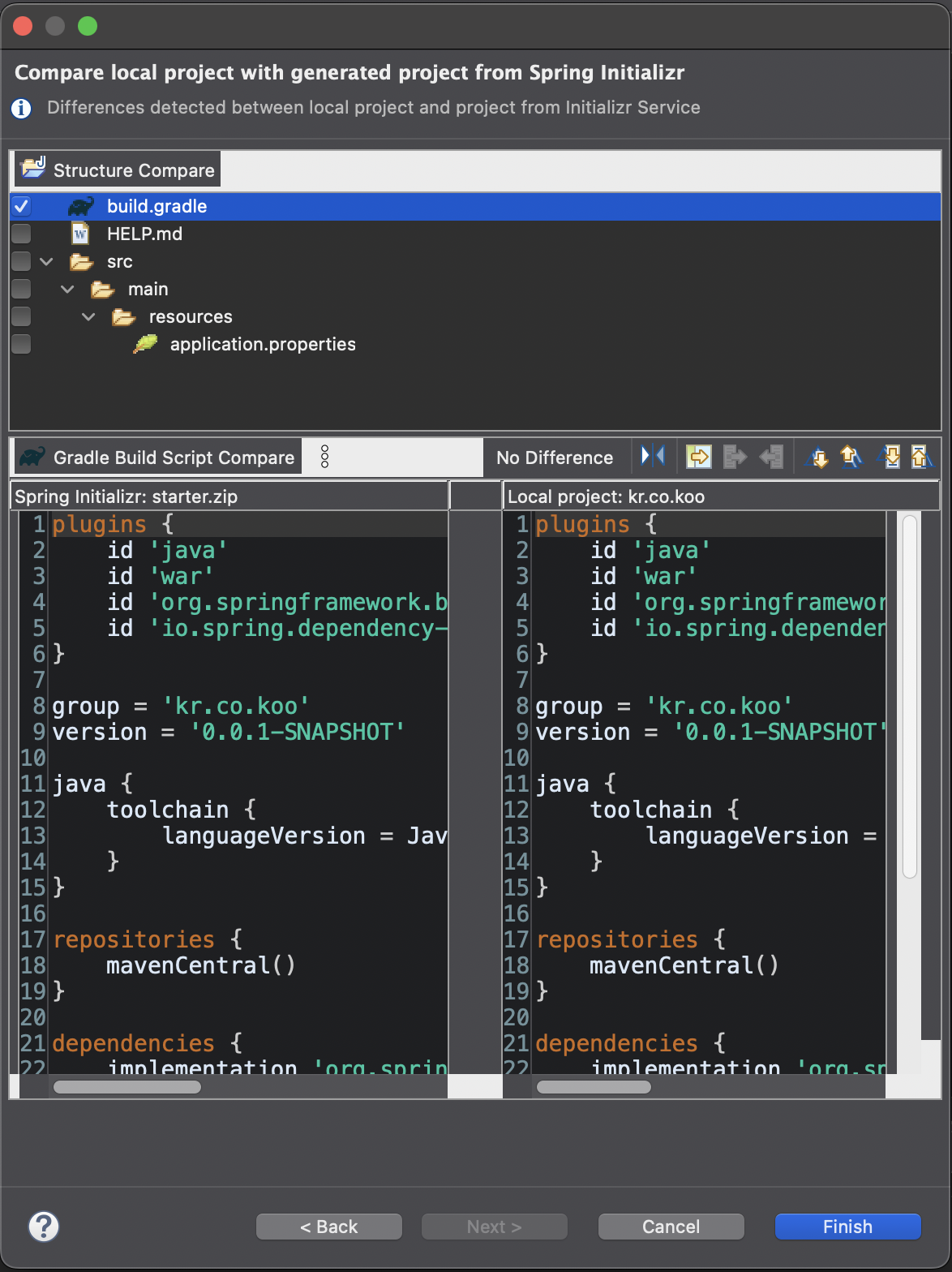The width and height of the screenshot is (952, 1272).
Task: Click the src folder icon
Action: [x=81, y=261]
